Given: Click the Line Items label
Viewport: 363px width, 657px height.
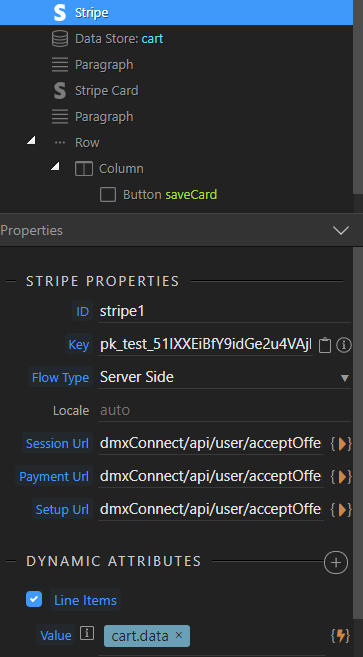Looking at the screenshot, I should (86, 600).
